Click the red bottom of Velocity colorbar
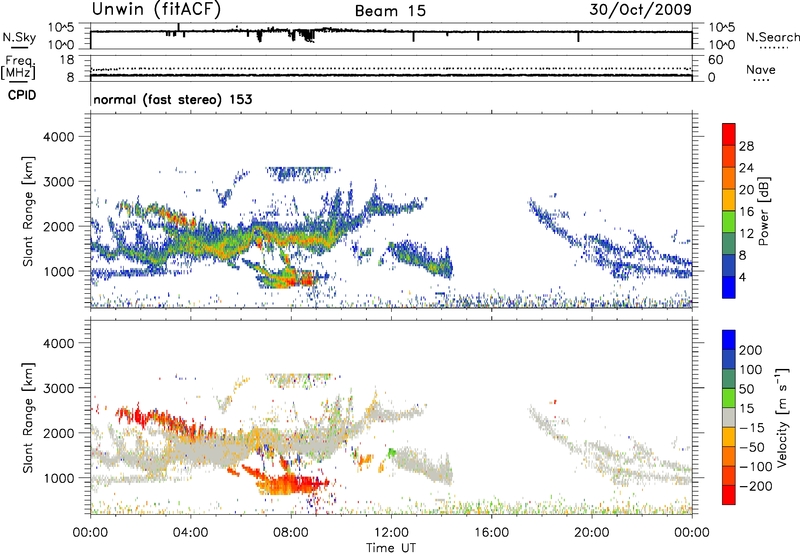 [729, 495]
